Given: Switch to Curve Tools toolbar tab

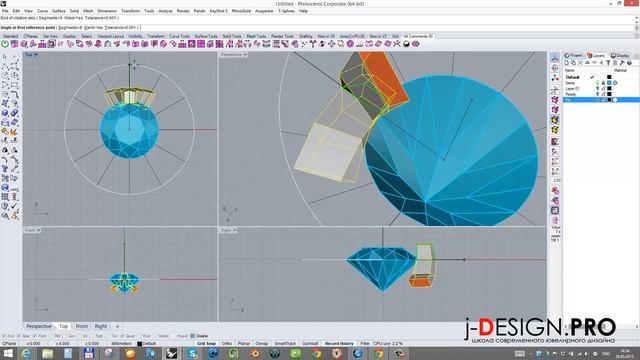Looking at the screenshot, I should 180,36.
